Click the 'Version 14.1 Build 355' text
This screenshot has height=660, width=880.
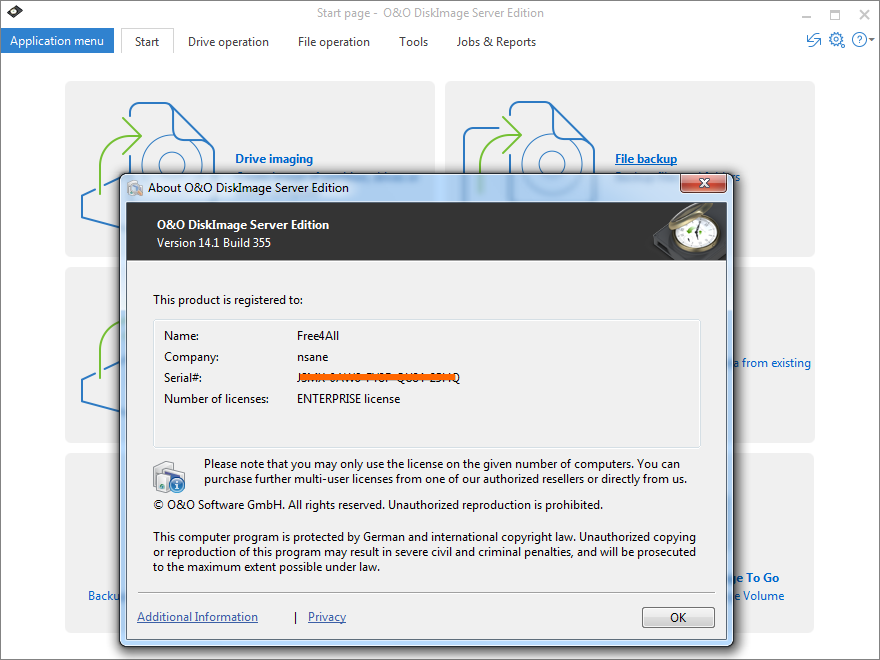214,243
